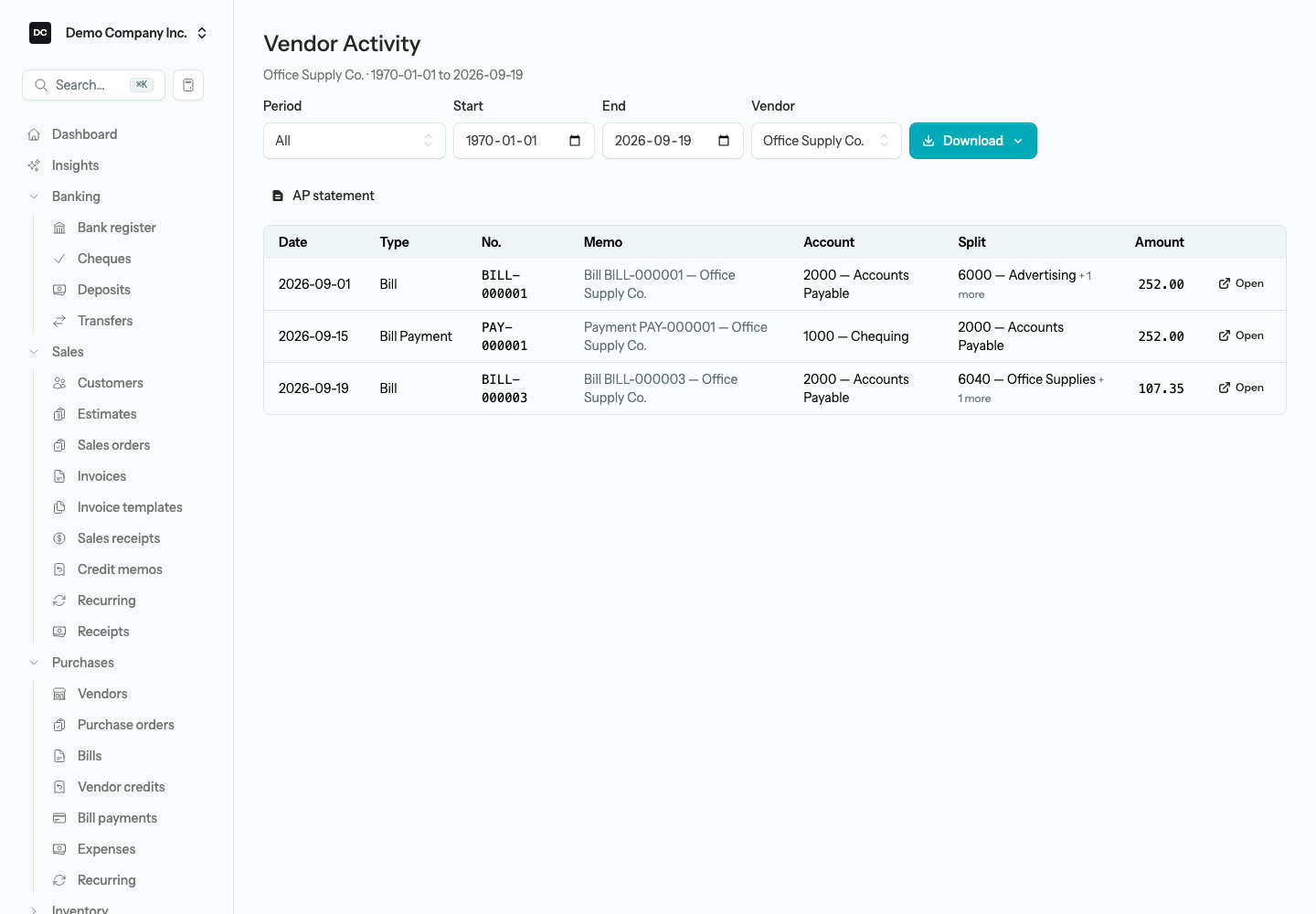This screenshot has height=914, width=1316.
Task: Click the Start date field 1970-01-01
Action: (x=524, y=141)
